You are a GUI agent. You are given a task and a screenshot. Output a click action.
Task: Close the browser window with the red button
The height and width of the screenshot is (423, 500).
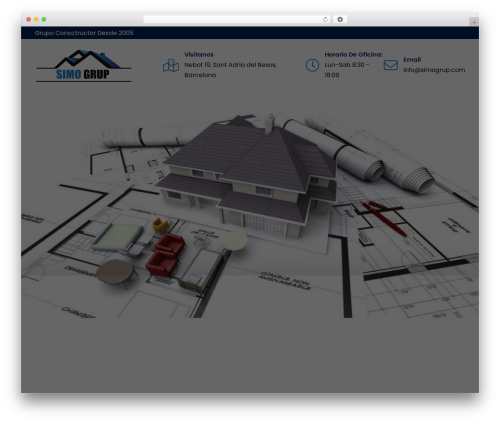pyautogui.click(x=29, y=20)
